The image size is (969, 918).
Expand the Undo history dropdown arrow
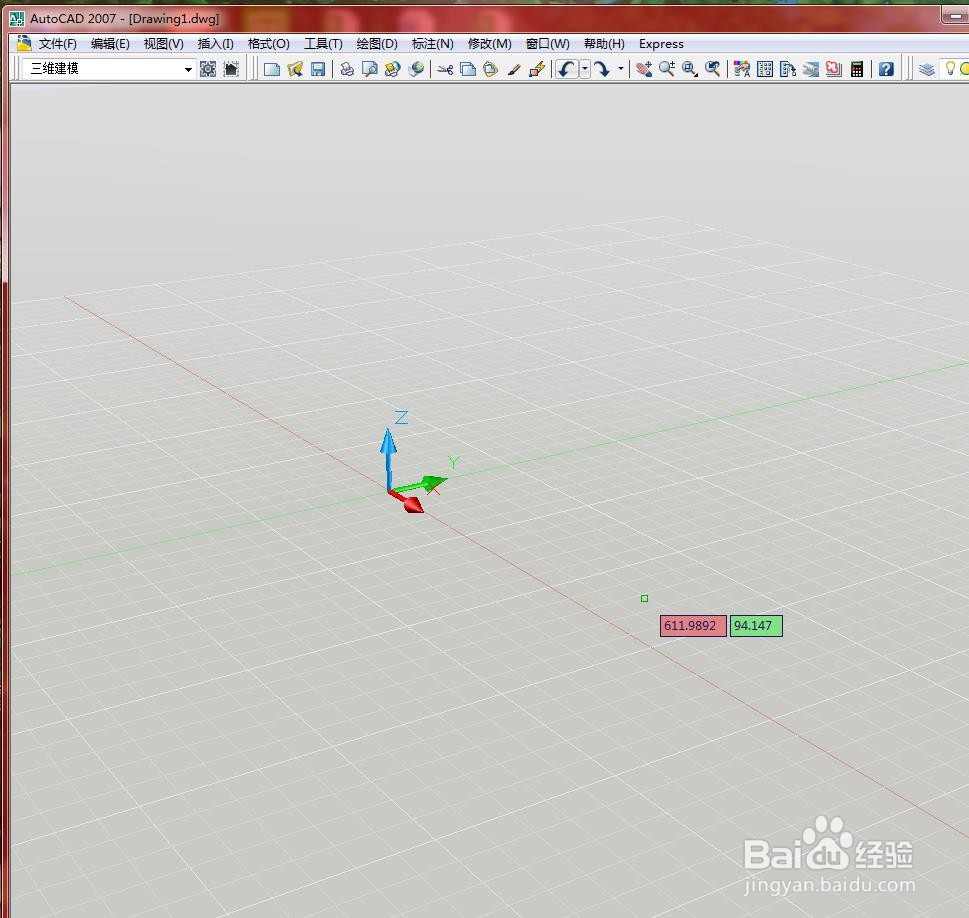[x=585, y=69]
